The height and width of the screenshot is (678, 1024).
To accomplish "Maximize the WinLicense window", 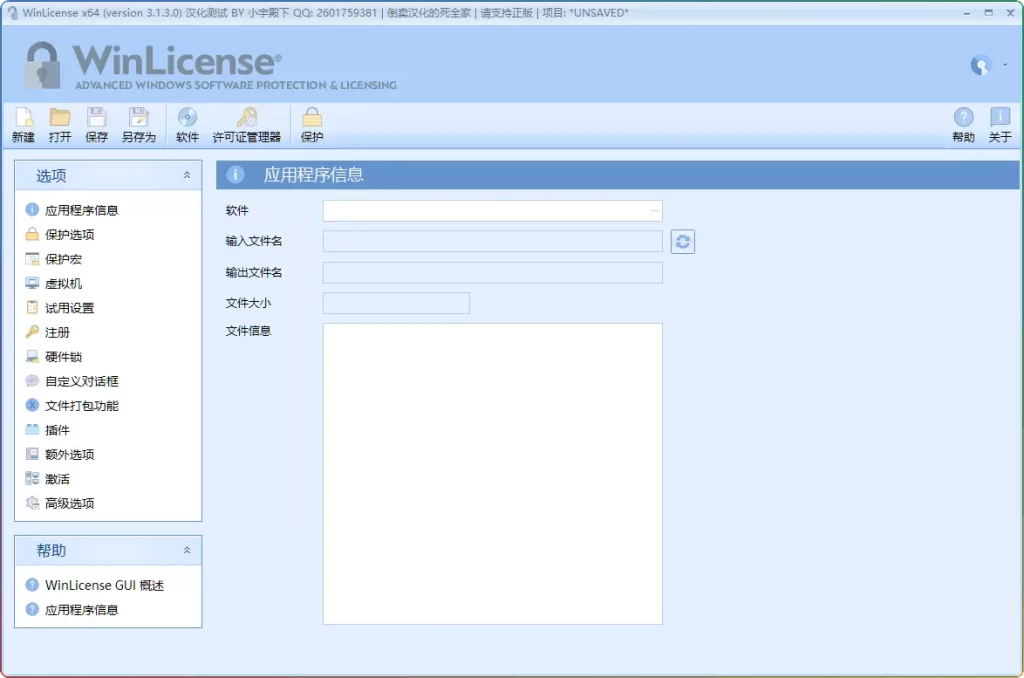I will tap(988, 13).
